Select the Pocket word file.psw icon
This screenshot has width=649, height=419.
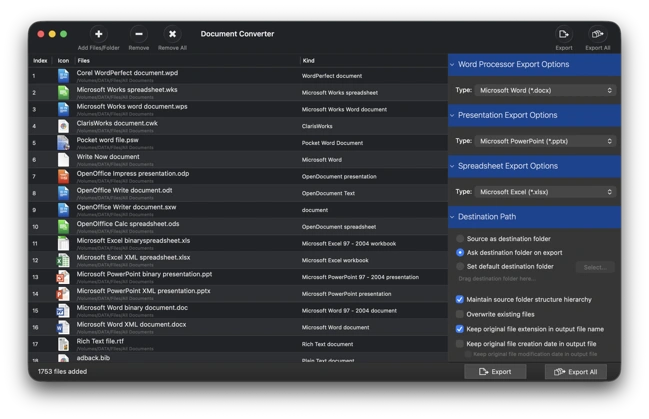point(63,143)
